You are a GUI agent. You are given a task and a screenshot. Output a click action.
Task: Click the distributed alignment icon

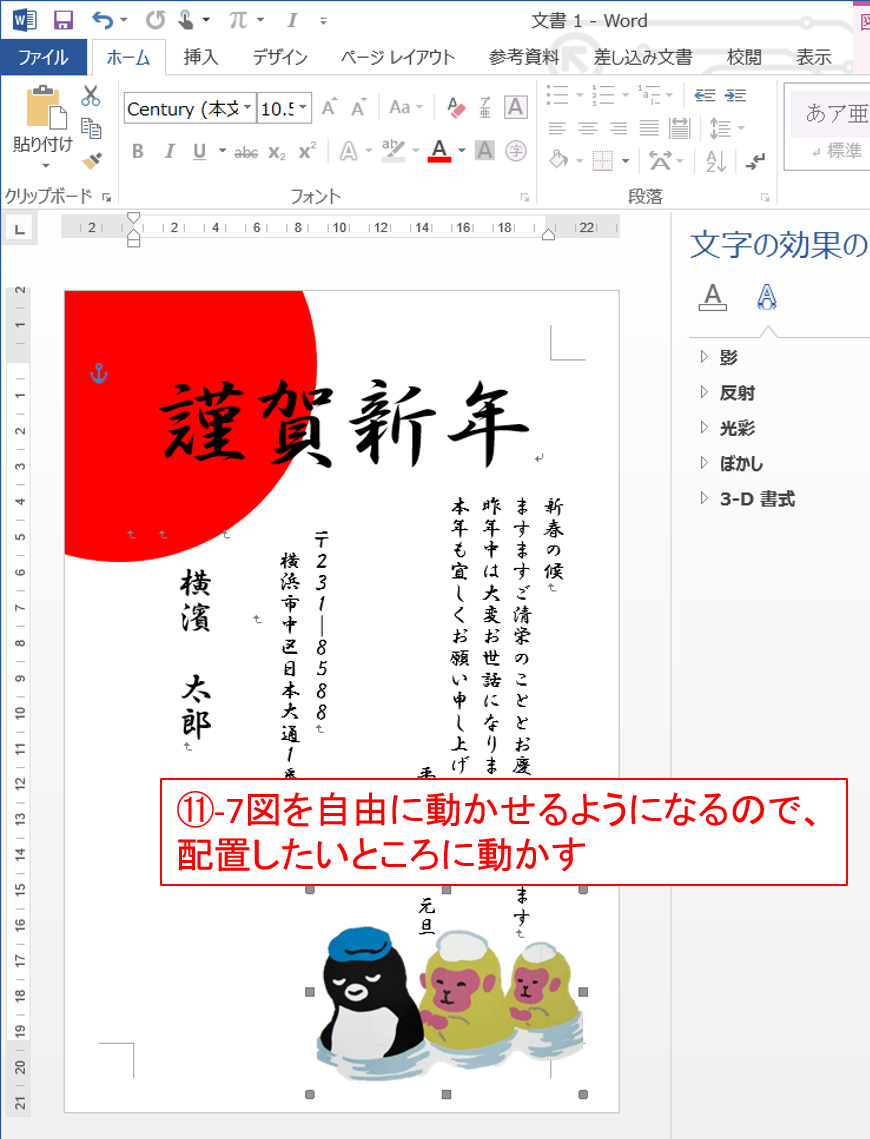pyautogui.click(x=680, y=129)
